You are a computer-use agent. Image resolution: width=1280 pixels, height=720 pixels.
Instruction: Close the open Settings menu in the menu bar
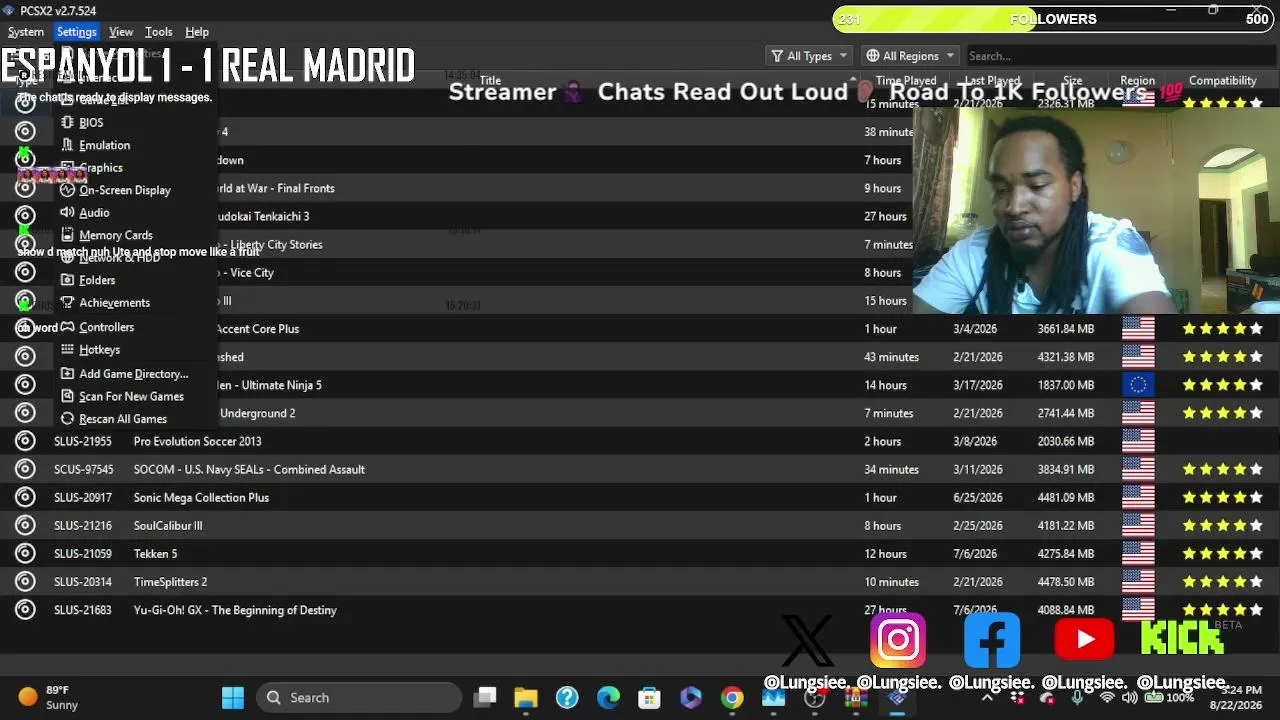pyautogui.click(x=76, y=32)
